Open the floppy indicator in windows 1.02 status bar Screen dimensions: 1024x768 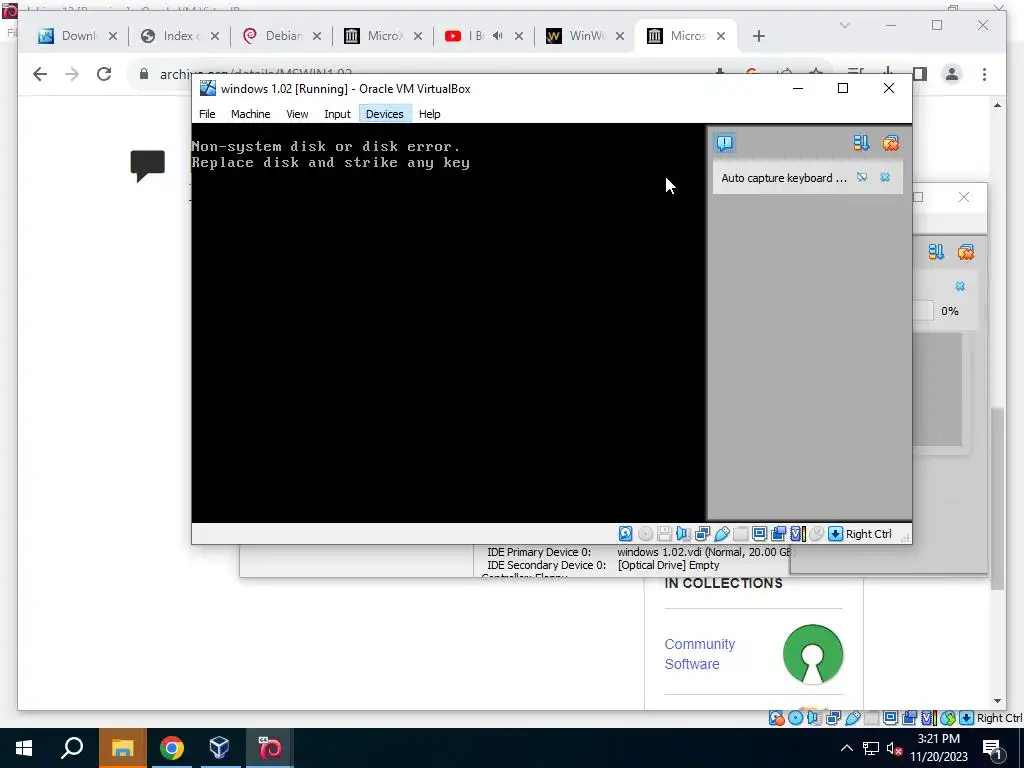tap(664, 534)
